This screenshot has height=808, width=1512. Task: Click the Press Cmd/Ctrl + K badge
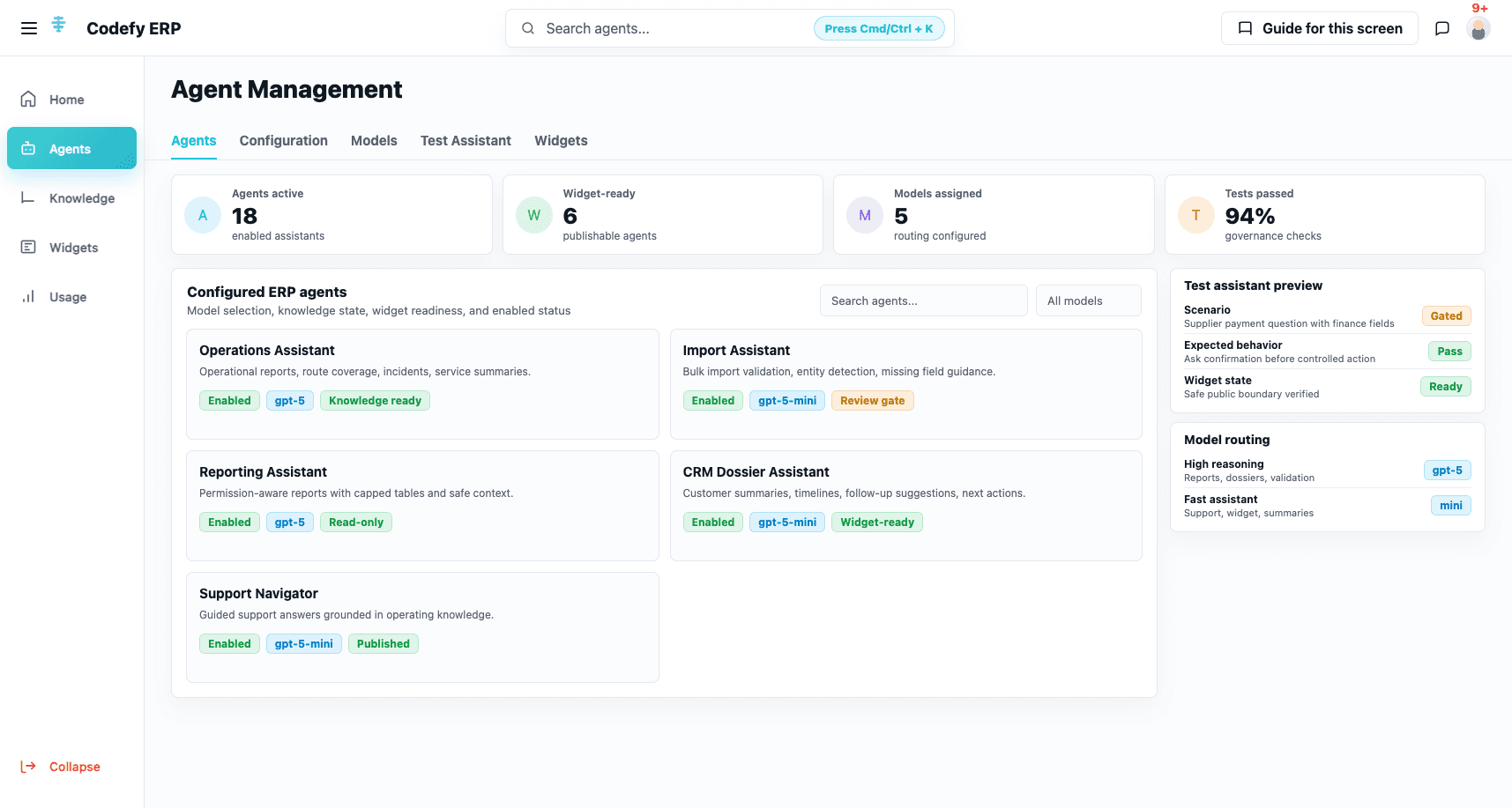point(879,28)
